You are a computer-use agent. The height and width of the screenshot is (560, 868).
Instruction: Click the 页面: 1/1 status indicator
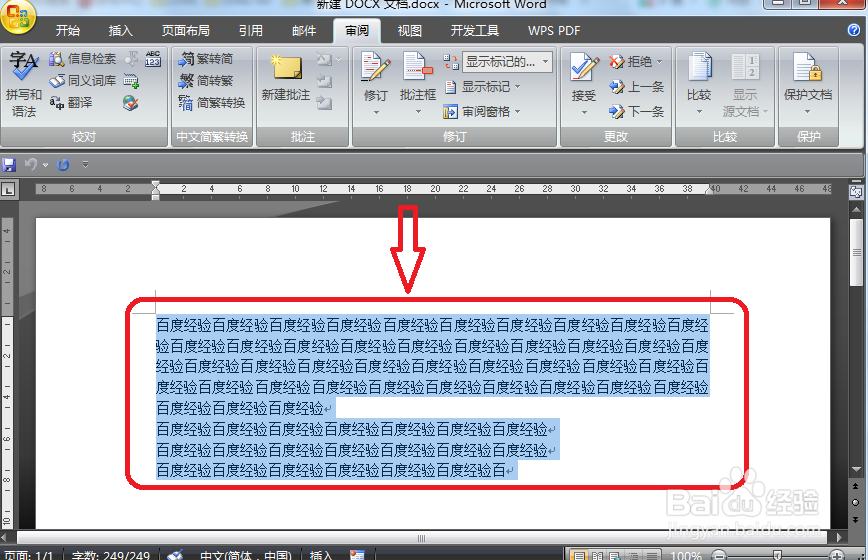tap(29, 555)
